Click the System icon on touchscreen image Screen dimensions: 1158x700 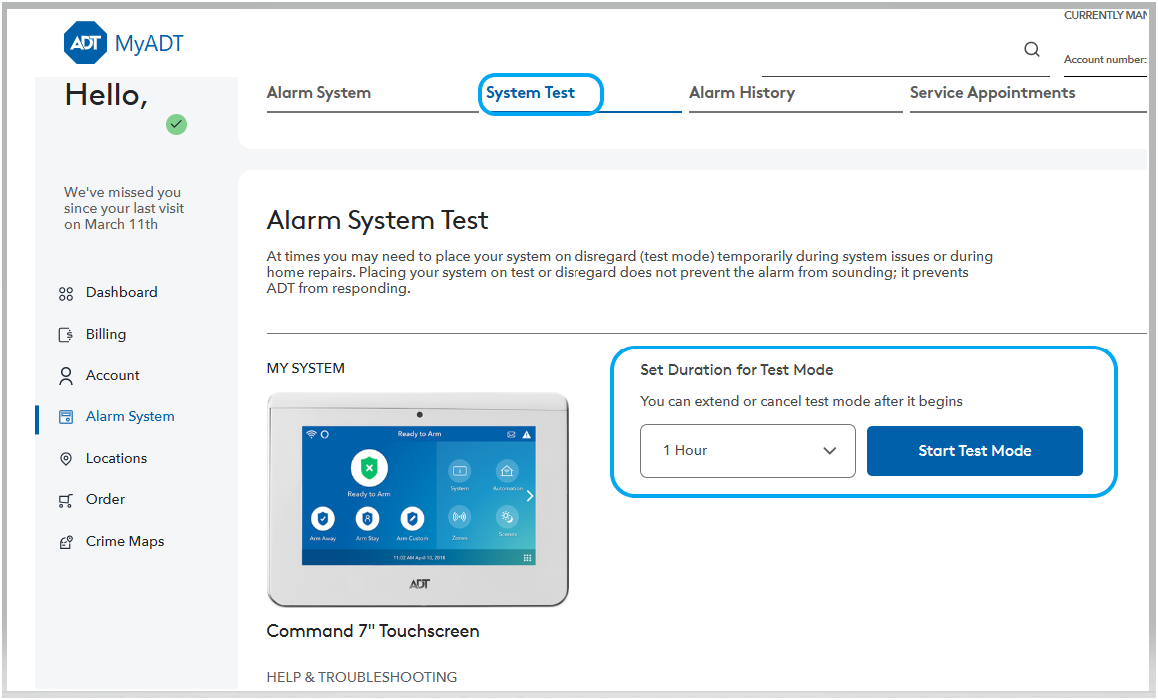459,471
